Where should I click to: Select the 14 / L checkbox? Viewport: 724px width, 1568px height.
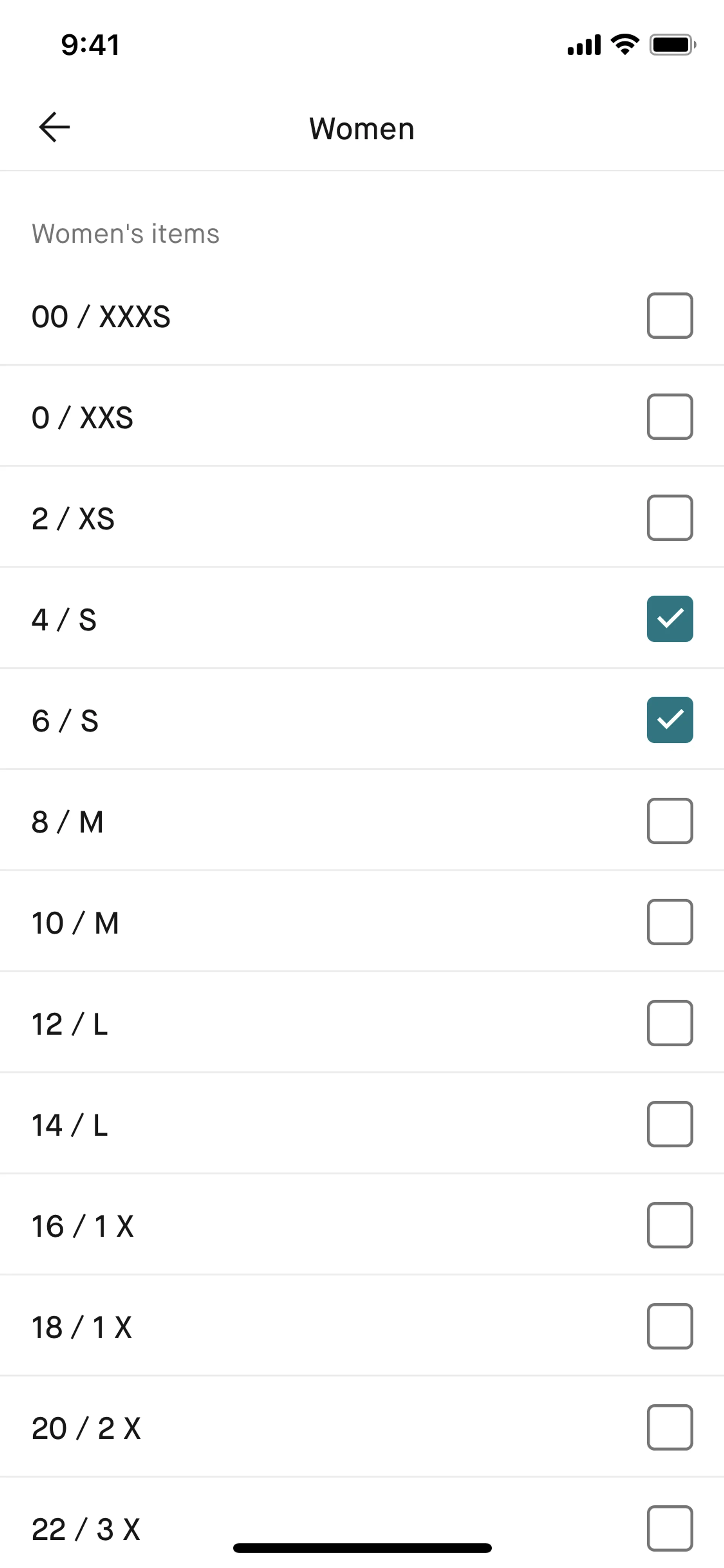[x=669, y=1124]
